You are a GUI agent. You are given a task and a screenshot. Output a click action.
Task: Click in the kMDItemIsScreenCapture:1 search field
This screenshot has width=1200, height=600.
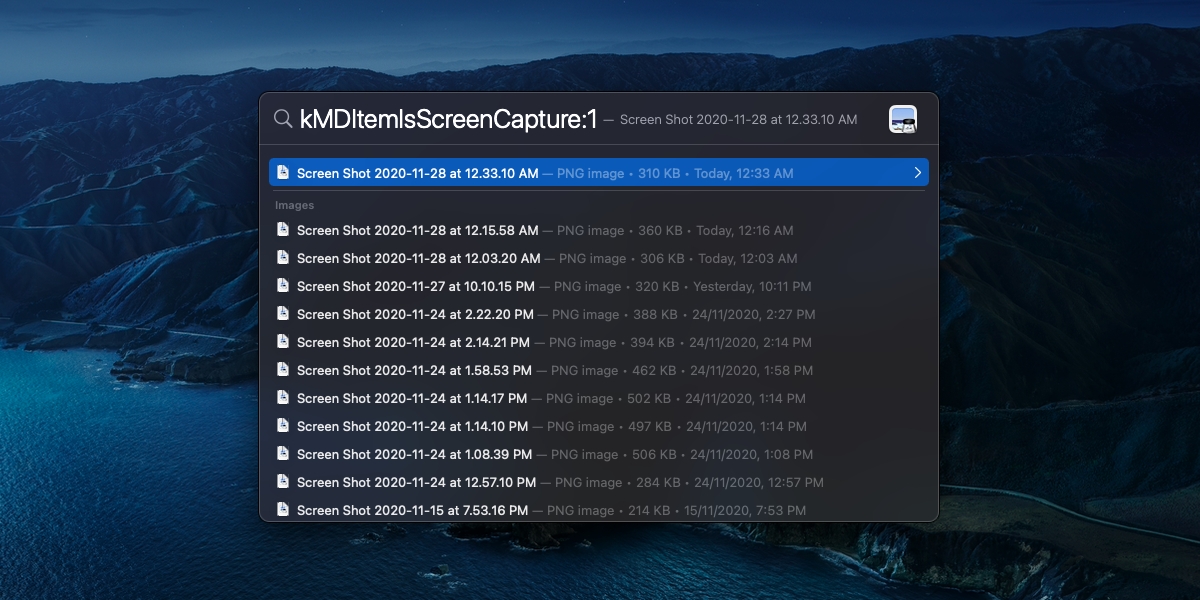click(x=448, y=119)
